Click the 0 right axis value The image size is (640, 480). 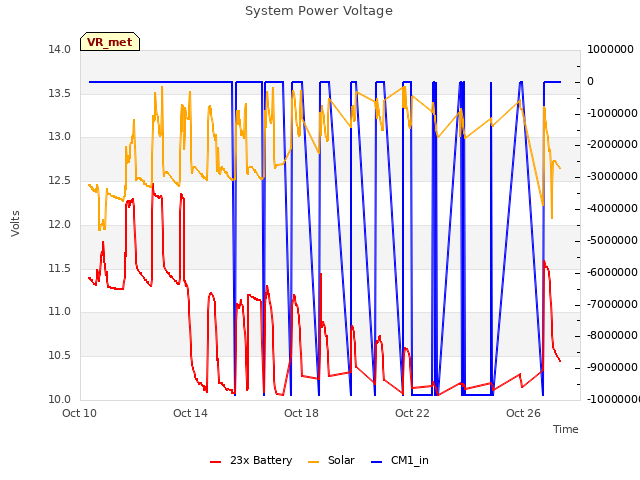coord(590,81)
